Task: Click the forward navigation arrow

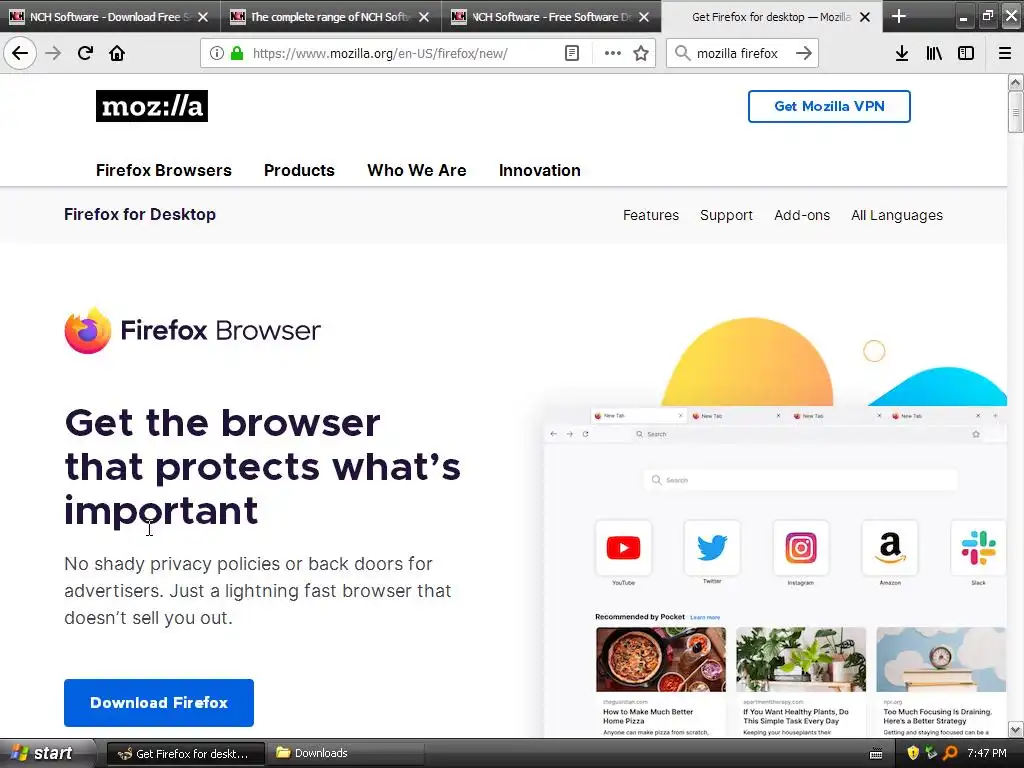Action: tap(53, 53)
